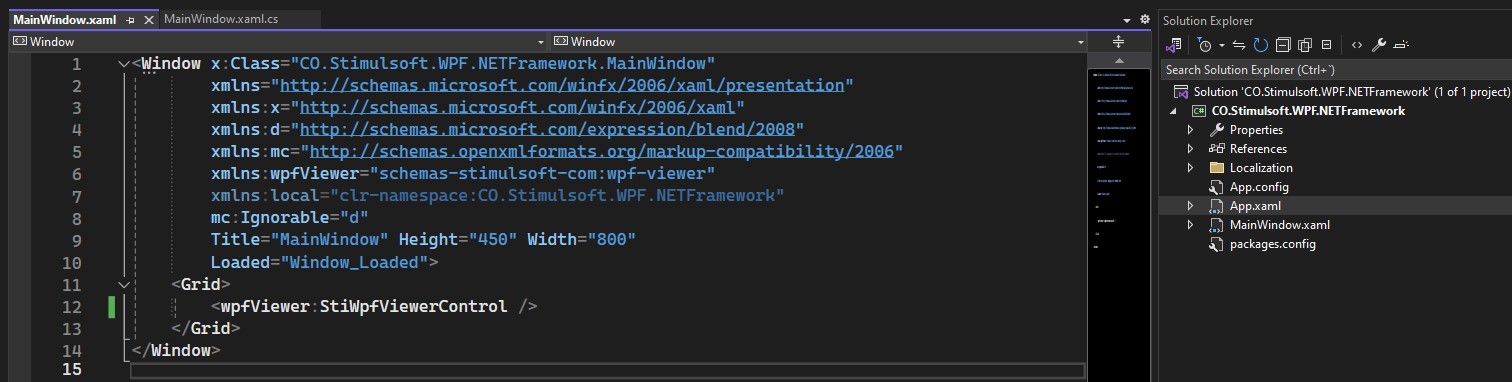Image resolution: width=1512 pixels, height=382 pixels.
Task: Expand the Properties node
Action: tap(1190, 130)
